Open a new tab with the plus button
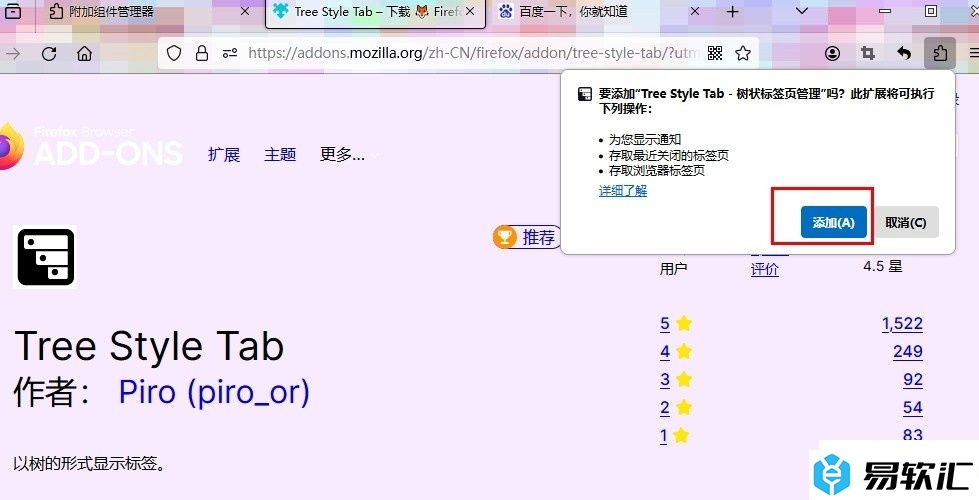 click(732, 11)
